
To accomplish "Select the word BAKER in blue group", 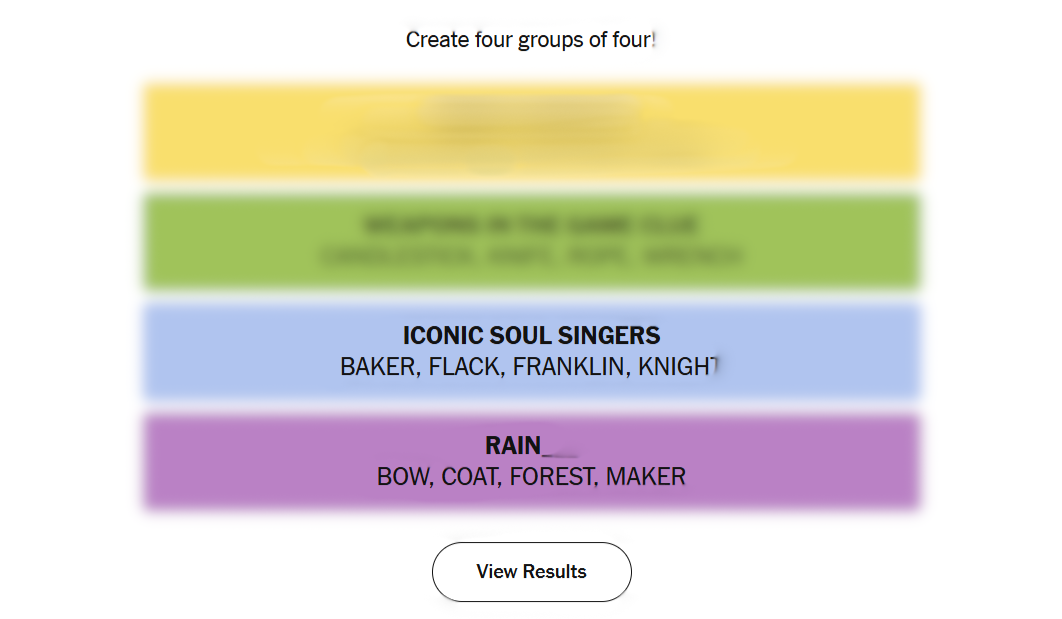I will pyautogui.click(x=377, y=367).
